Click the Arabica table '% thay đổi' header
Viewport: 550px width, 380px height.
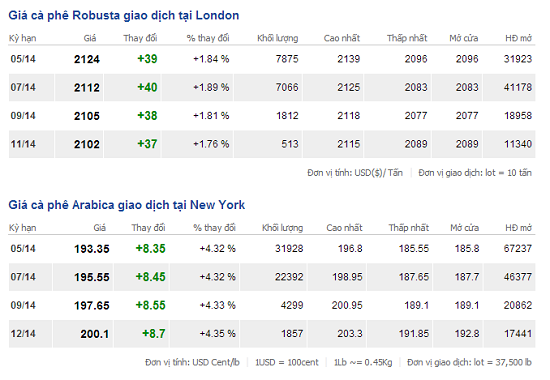click(x=214, y=228)
